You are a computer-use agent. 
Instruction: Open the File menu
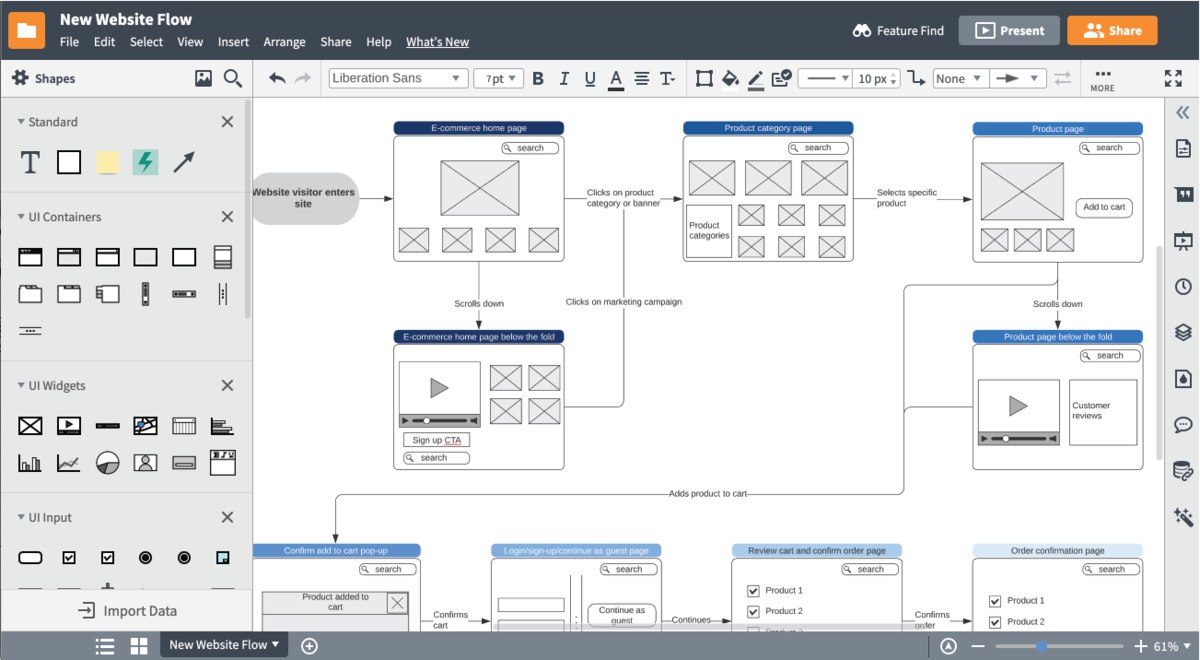[69, 42]
